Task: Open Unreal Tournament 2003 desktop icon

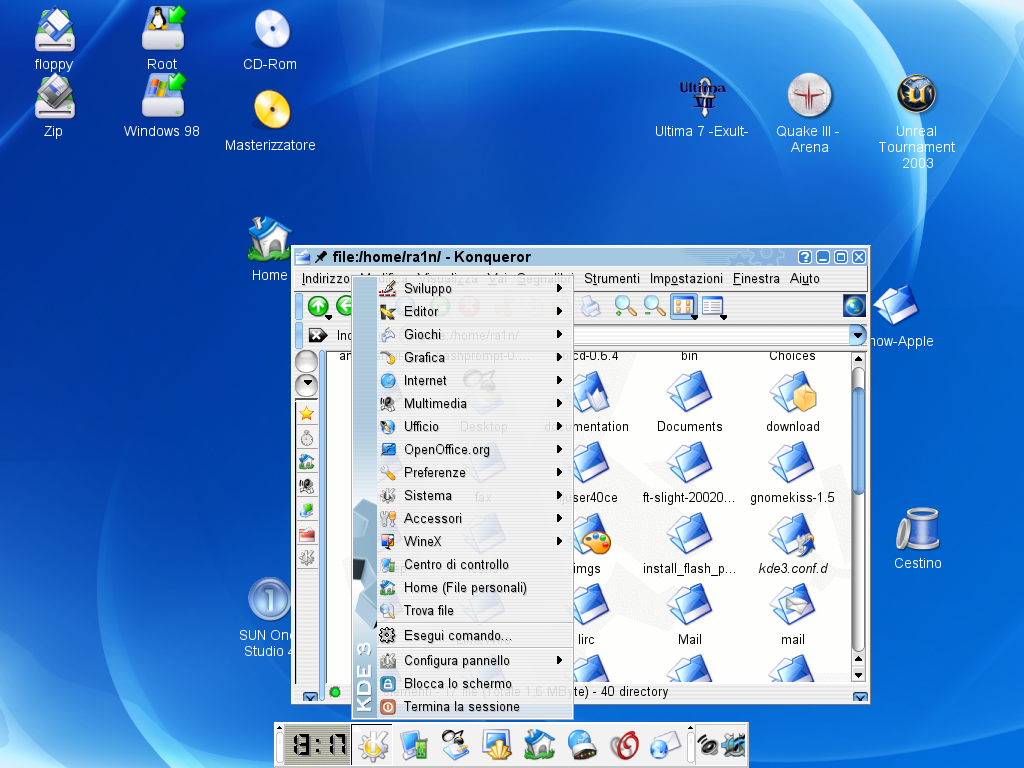Action: (x=916, y=121)
